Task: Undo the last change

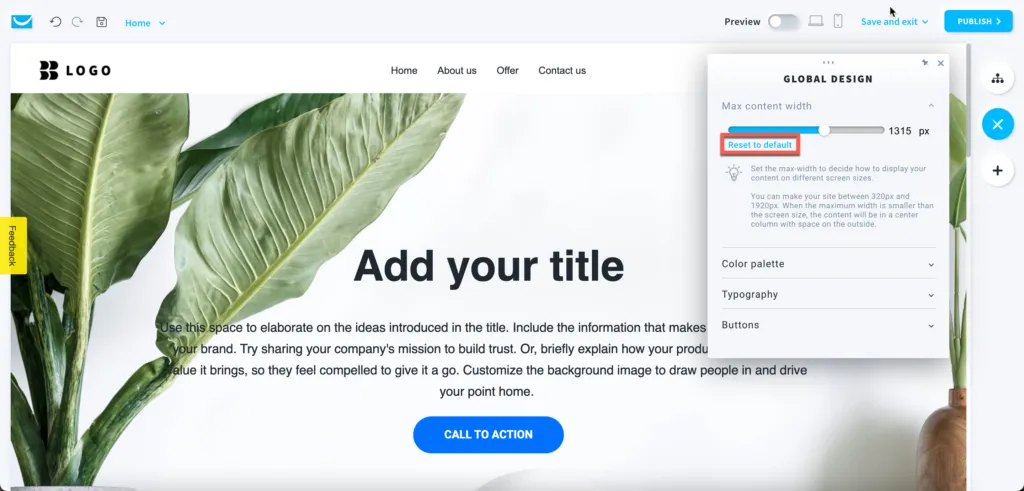Action: tap(56, 22)
